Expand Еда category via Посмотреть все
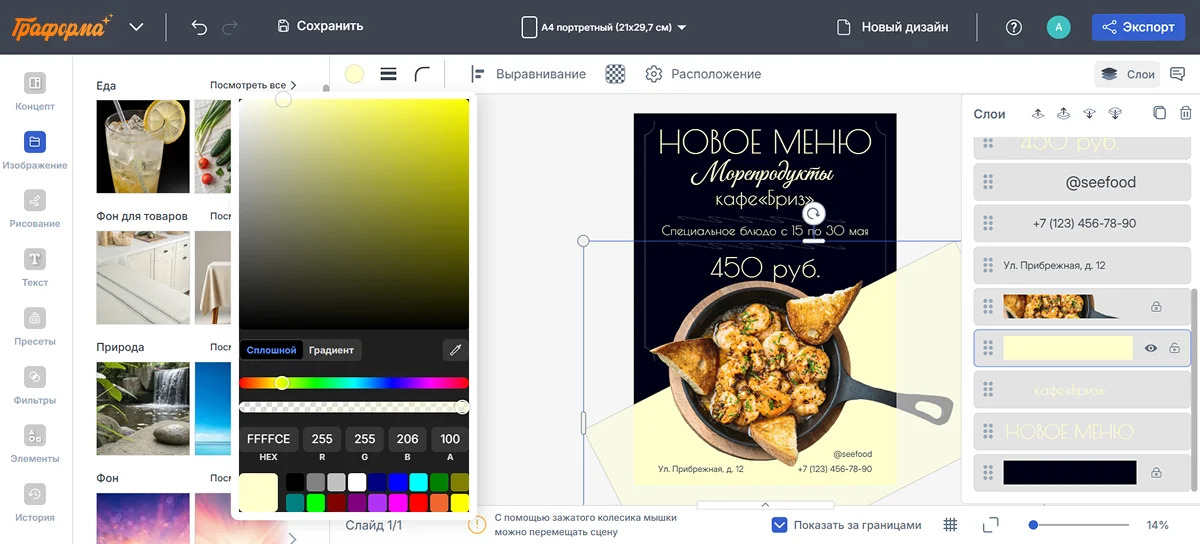1200x544 pixels. pyautogui.click(x=253, y=86)
